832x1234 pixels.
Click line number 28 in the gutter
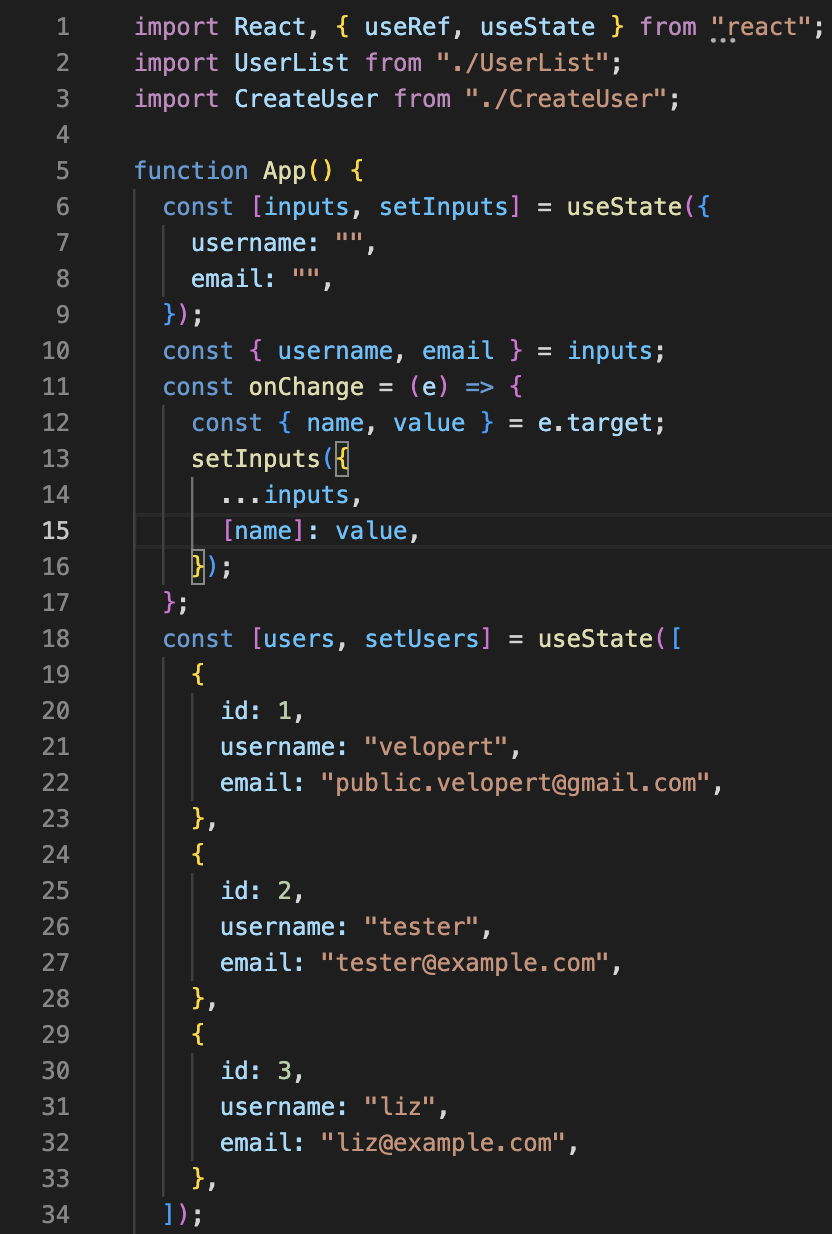coord(56,999)
